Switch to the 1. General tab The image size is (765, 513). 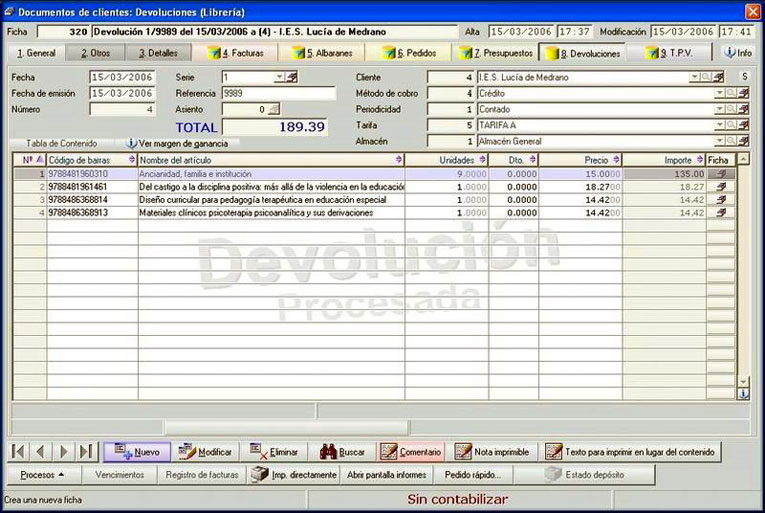(x=36, y=53)
